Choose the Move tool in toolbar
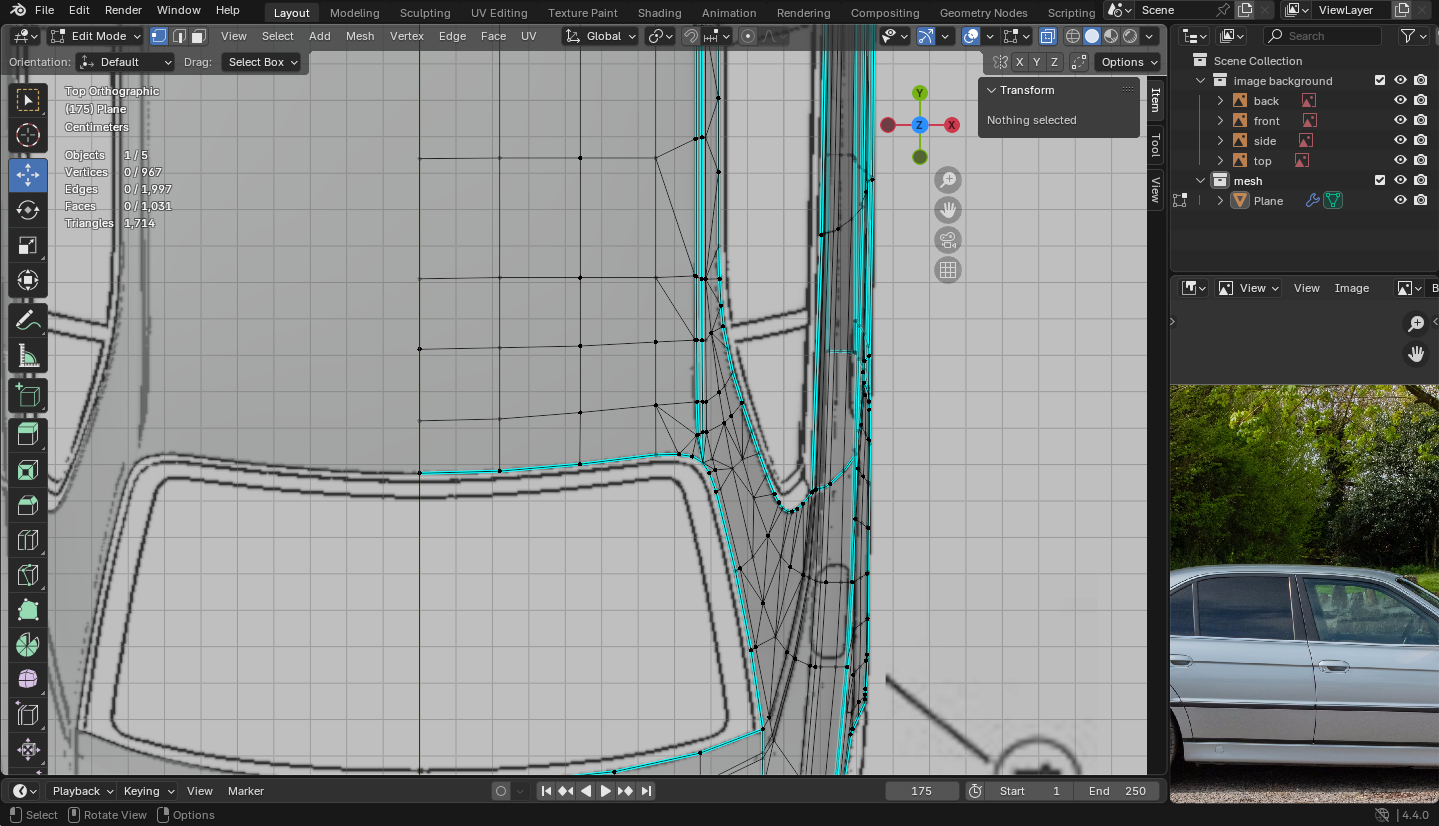The image size is (1439, 826). 28,174
